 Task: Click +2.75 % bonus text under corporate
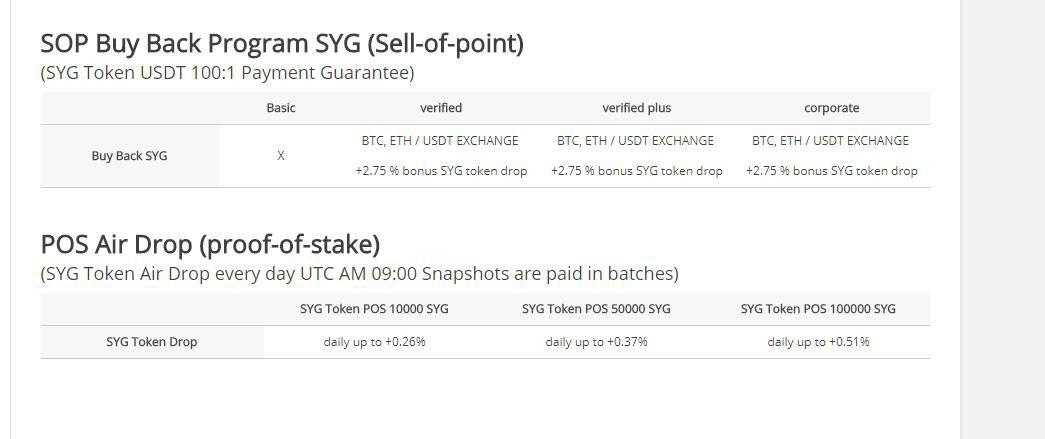tap(832, 171)
